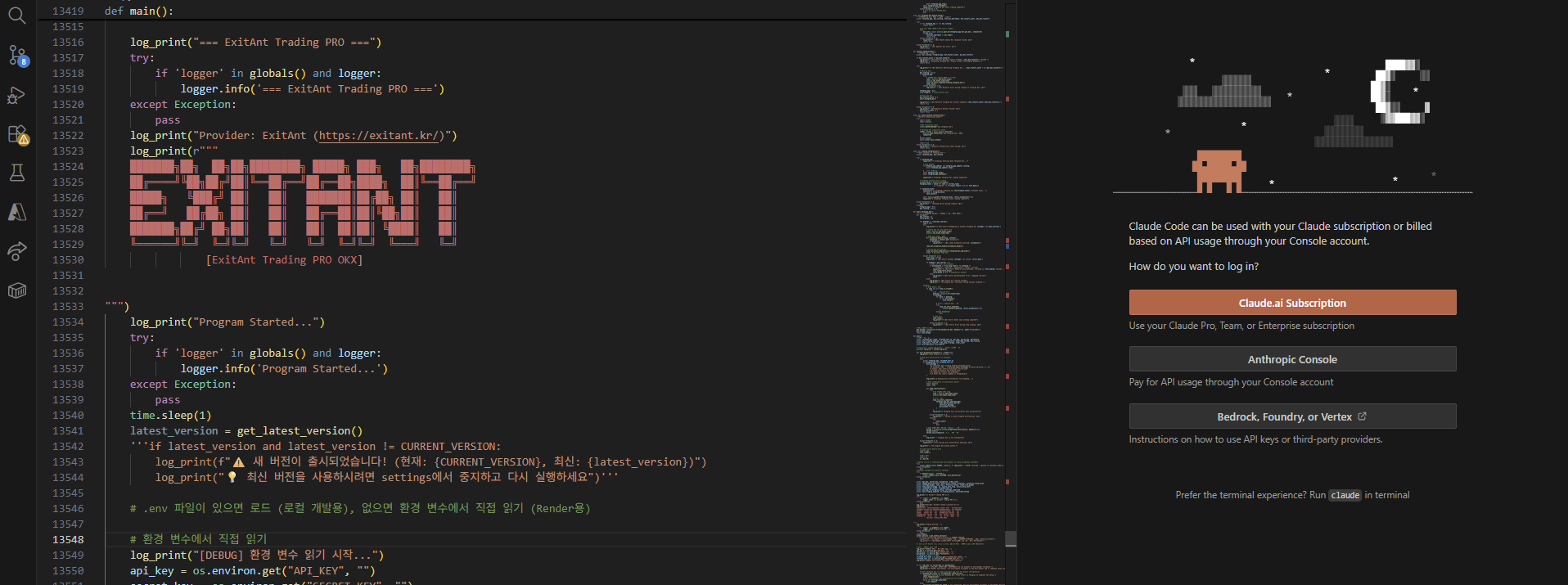This screenshot has height=585, width=1568.
Task: Click 'Instructions on how to use API keys' text
Action: (x=1255, y=439)
